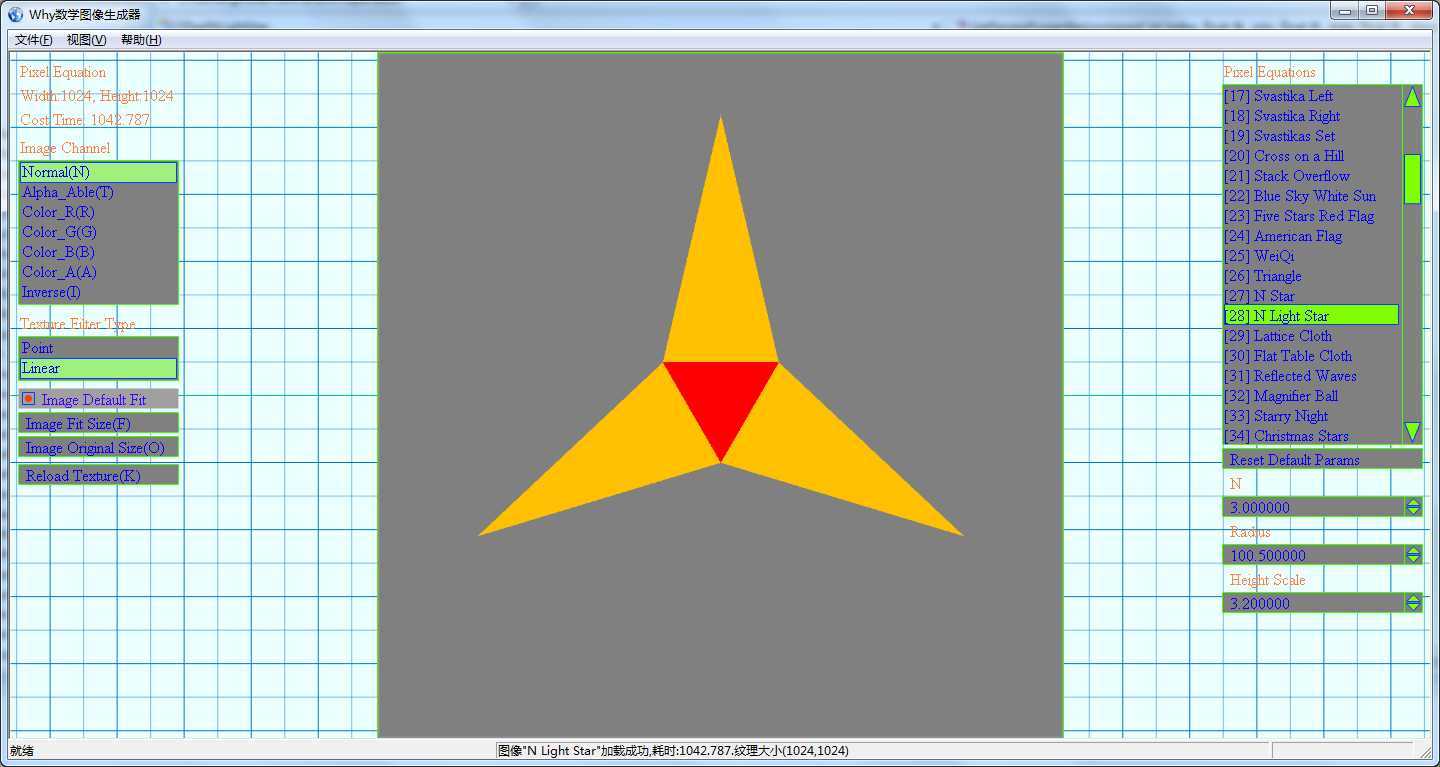The image size is (1440, 767).
Task: Select [21] Stack Overflow equation
Action: click(1311, 176)
